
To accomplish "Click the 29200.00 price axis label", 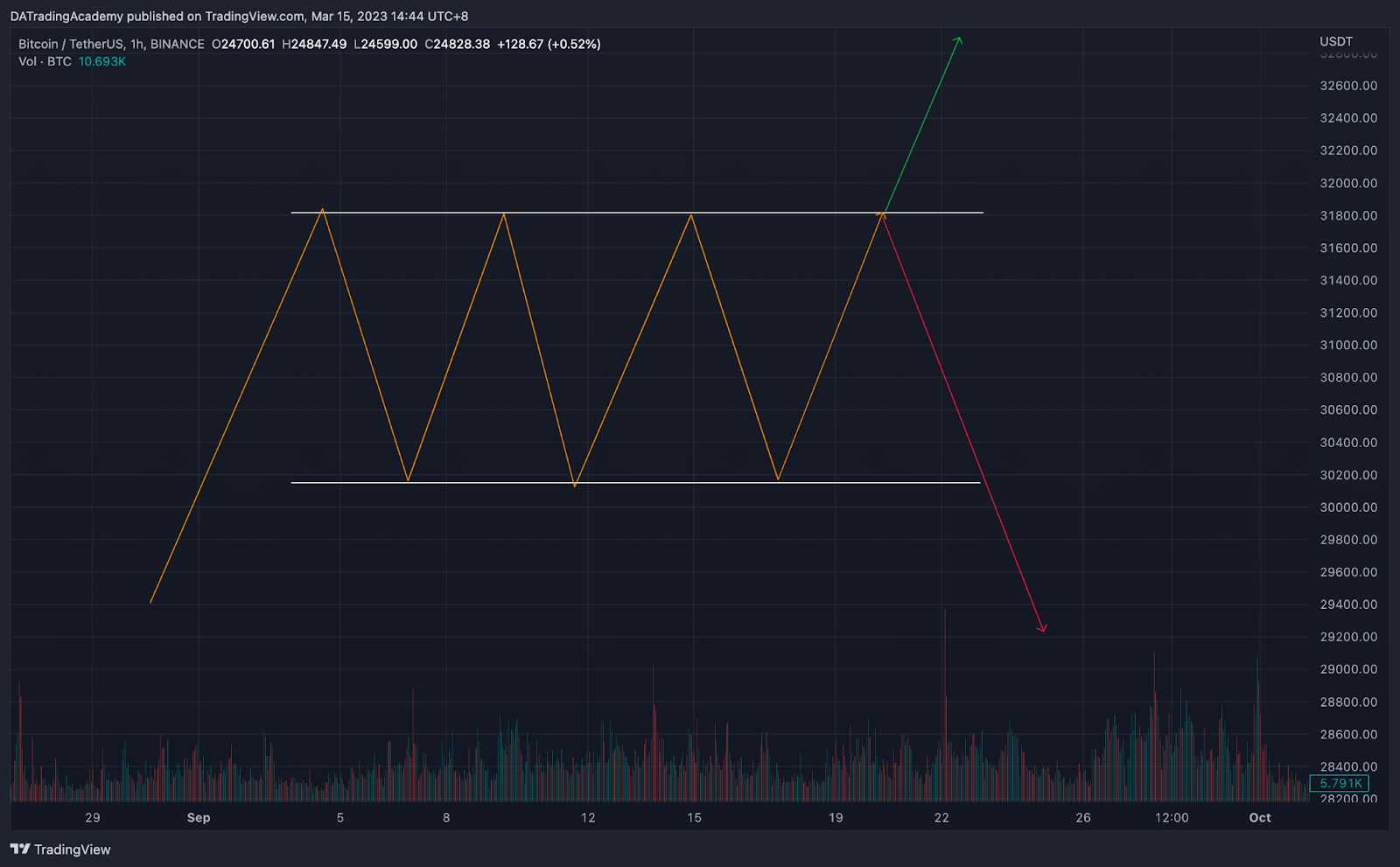I will 1348,637.
